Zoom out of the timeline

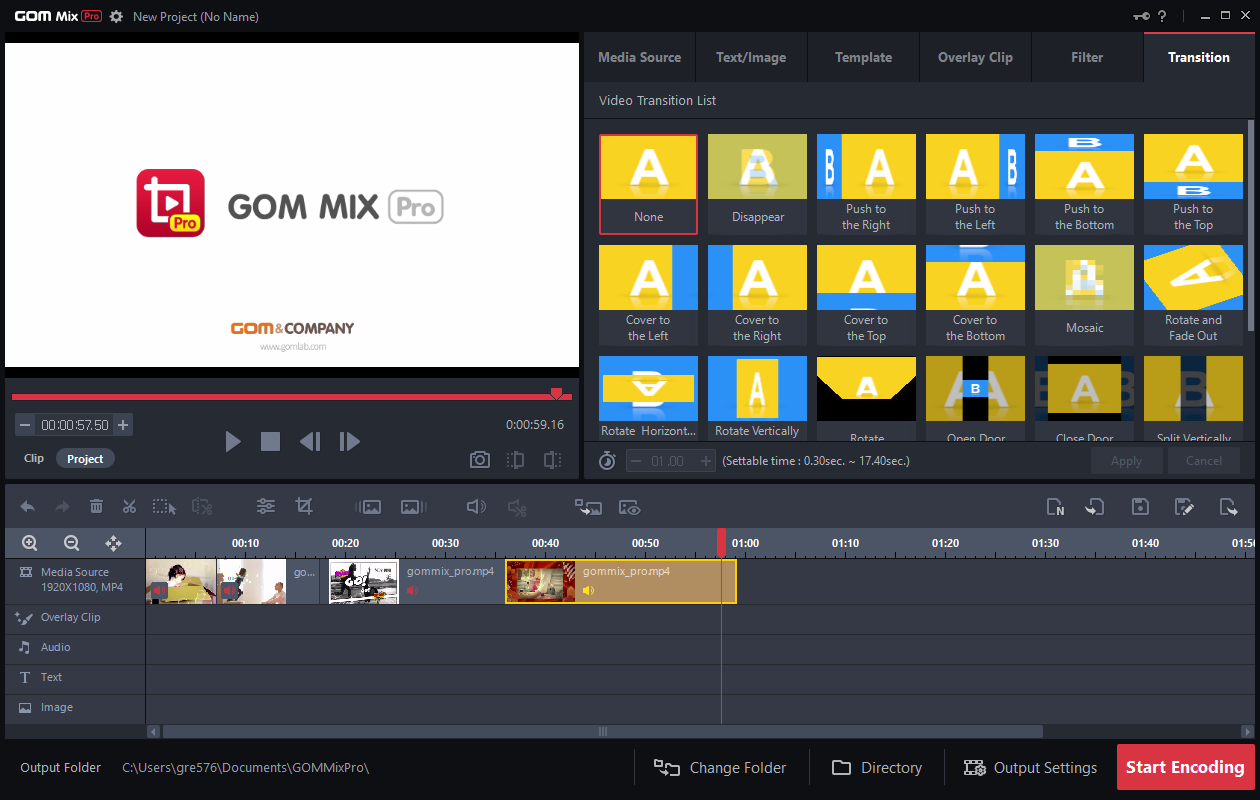pyautogui.click(x=69, y=542)
